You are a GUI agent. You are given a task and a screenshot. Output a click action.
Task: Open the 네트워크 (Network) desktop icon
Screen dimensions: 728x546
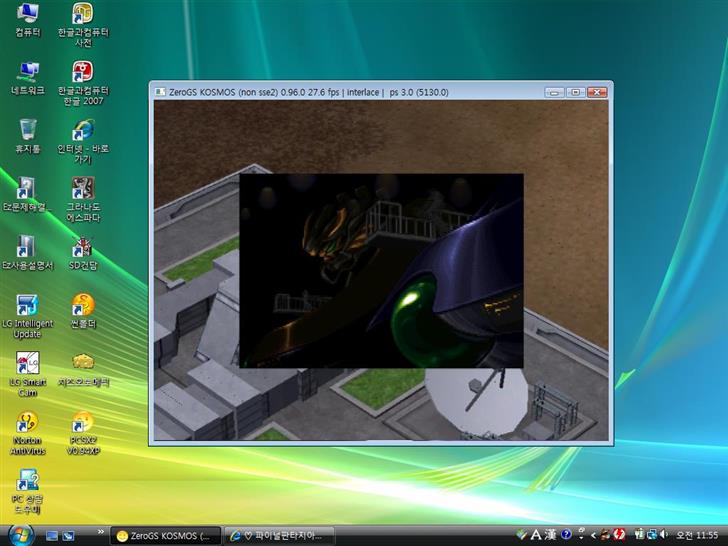click(28, 78)
